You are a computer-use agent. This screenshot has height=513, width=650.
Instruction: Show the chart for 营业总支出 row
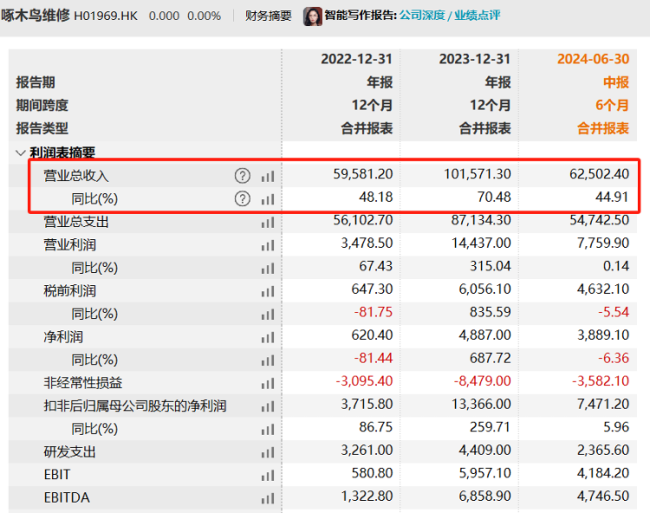point(267,222)
